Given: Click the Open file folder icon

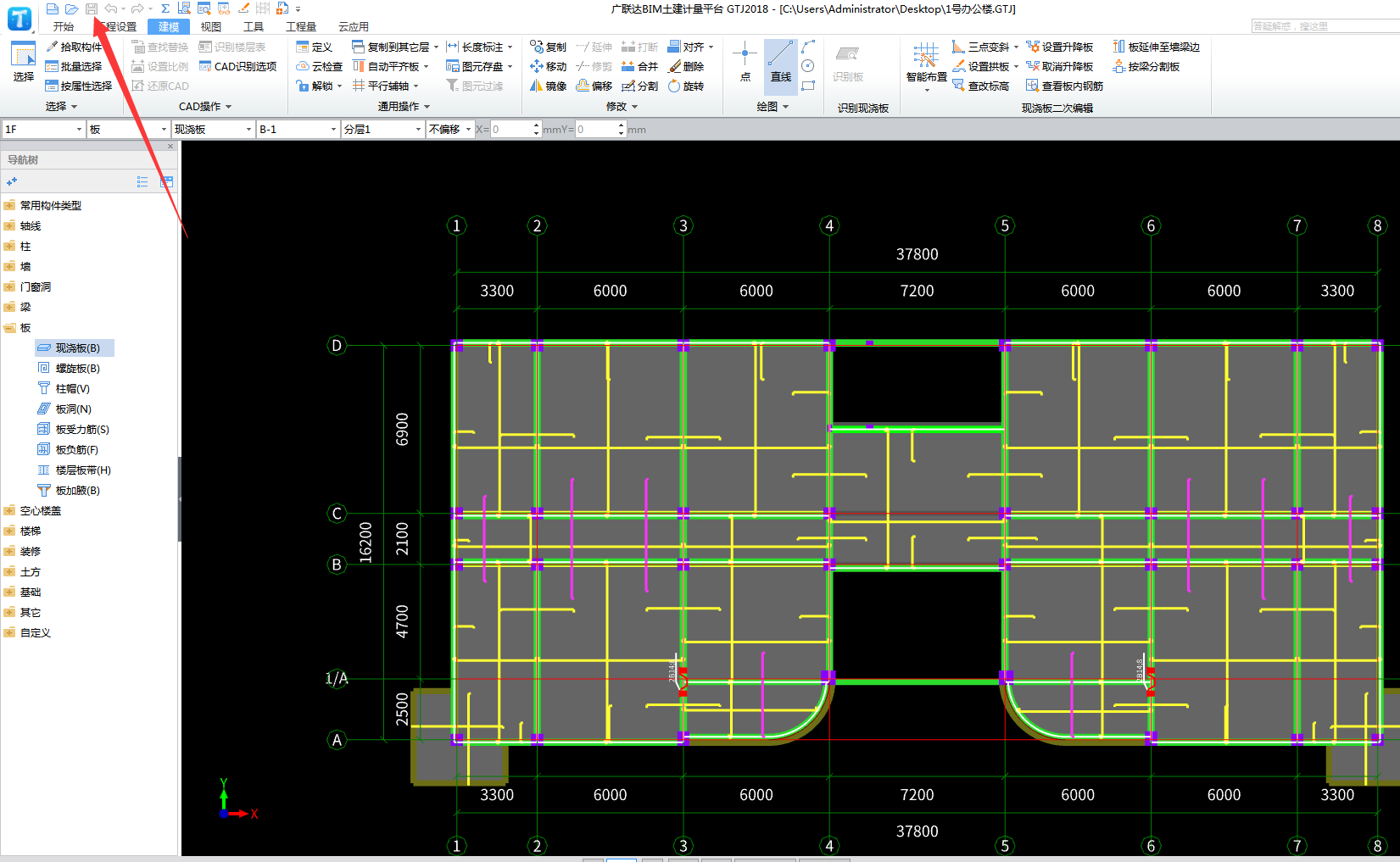Looking at the screenshot, I should (72, 8).
